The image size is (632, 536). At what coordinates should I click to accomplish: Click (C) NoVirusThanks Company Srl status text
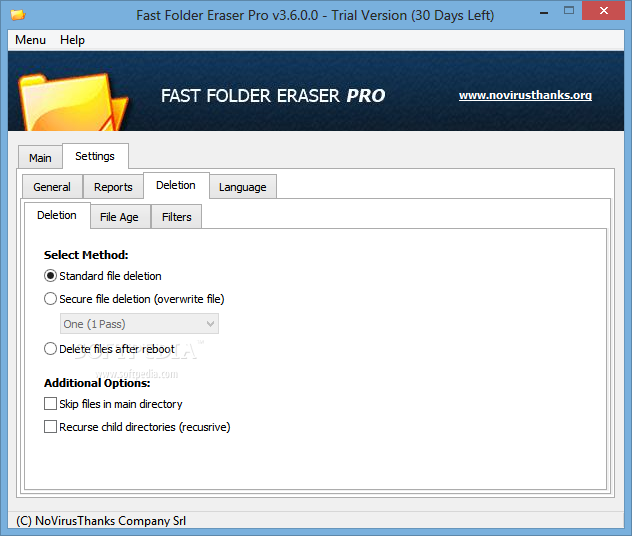[101, 521]
